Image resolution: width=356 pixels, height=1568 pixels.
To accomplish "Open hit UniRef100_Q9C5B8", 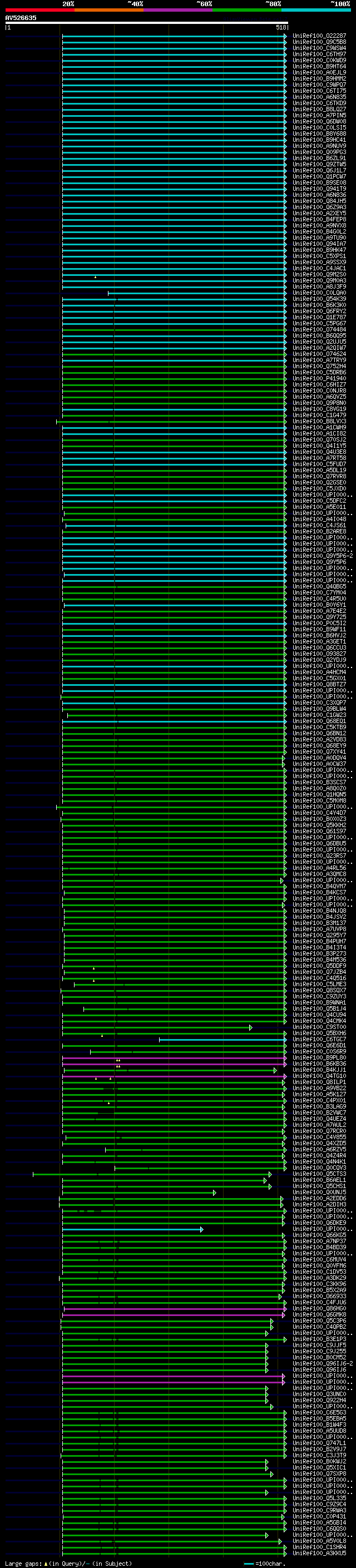I will pyautogui.click(x=319, y=42).
